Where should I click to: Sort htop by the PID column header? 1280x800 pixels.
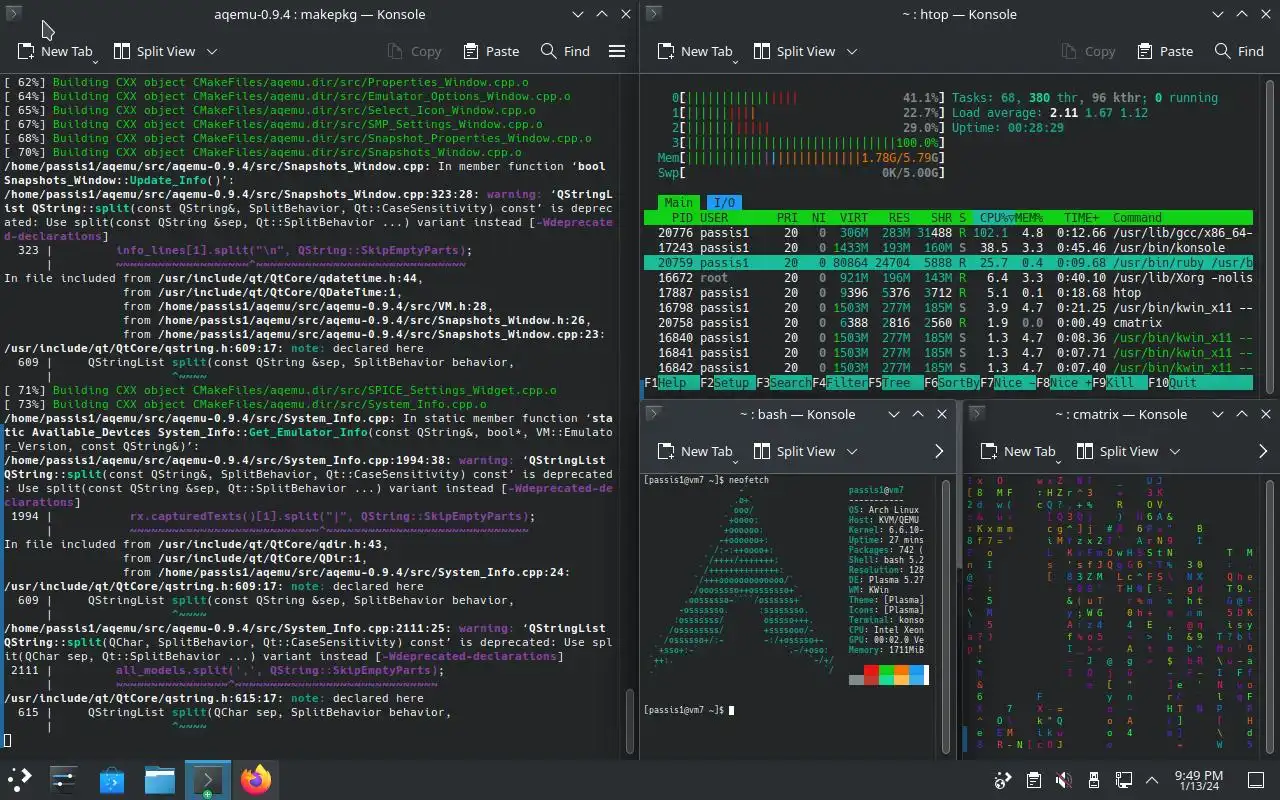pyautogui.click(x=682, y=217)
